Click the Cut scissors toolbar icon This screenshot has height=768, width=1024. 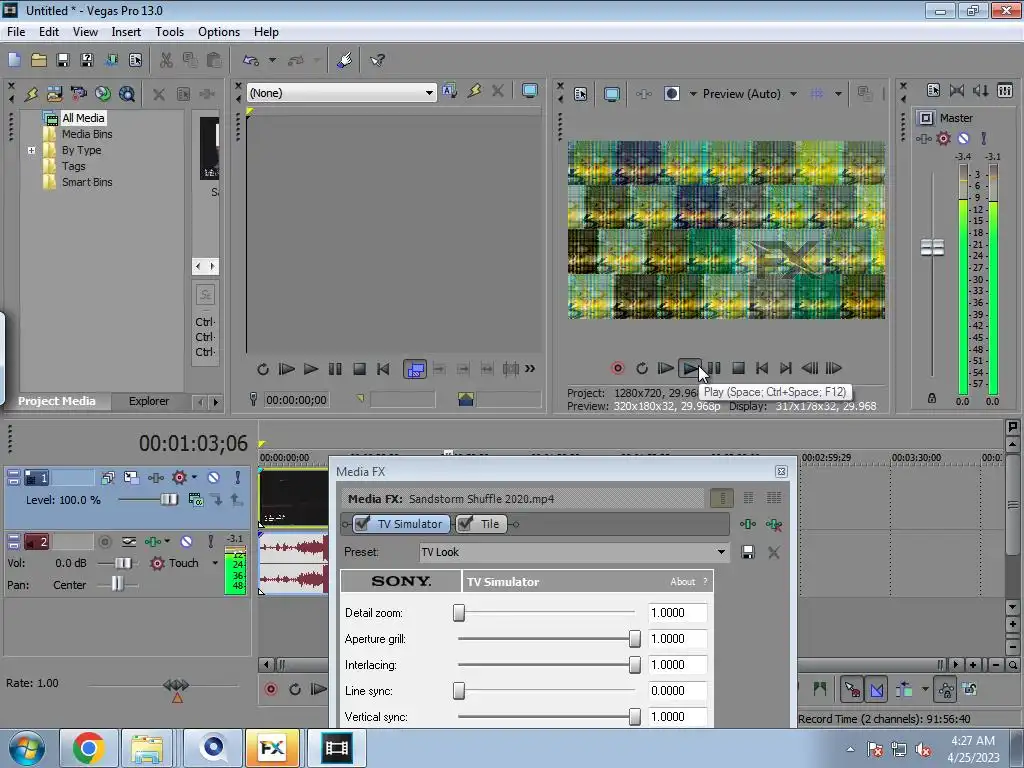[x=167, y=61]
